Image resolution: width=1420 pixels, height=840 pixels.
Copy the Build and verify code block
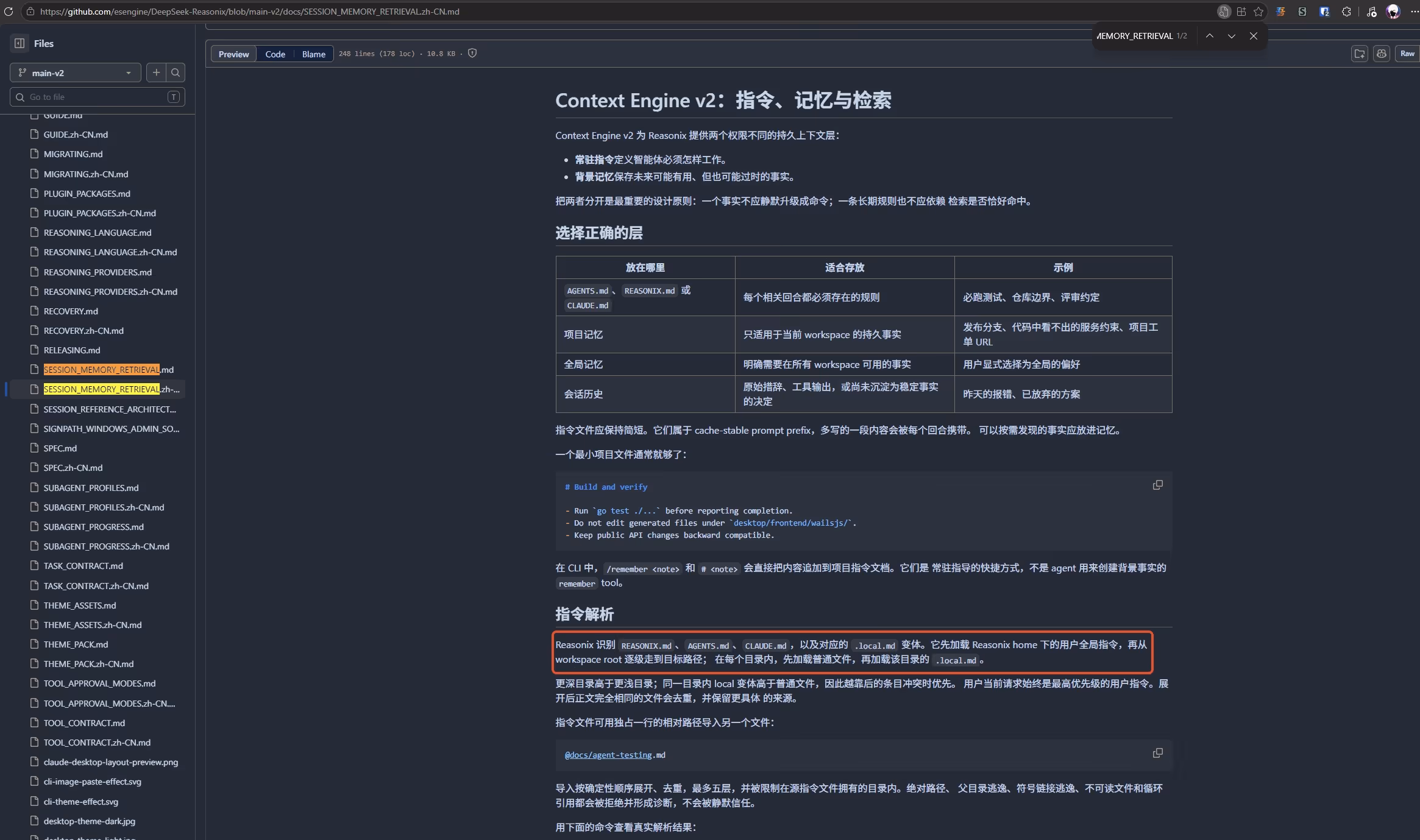(1157, 485)
